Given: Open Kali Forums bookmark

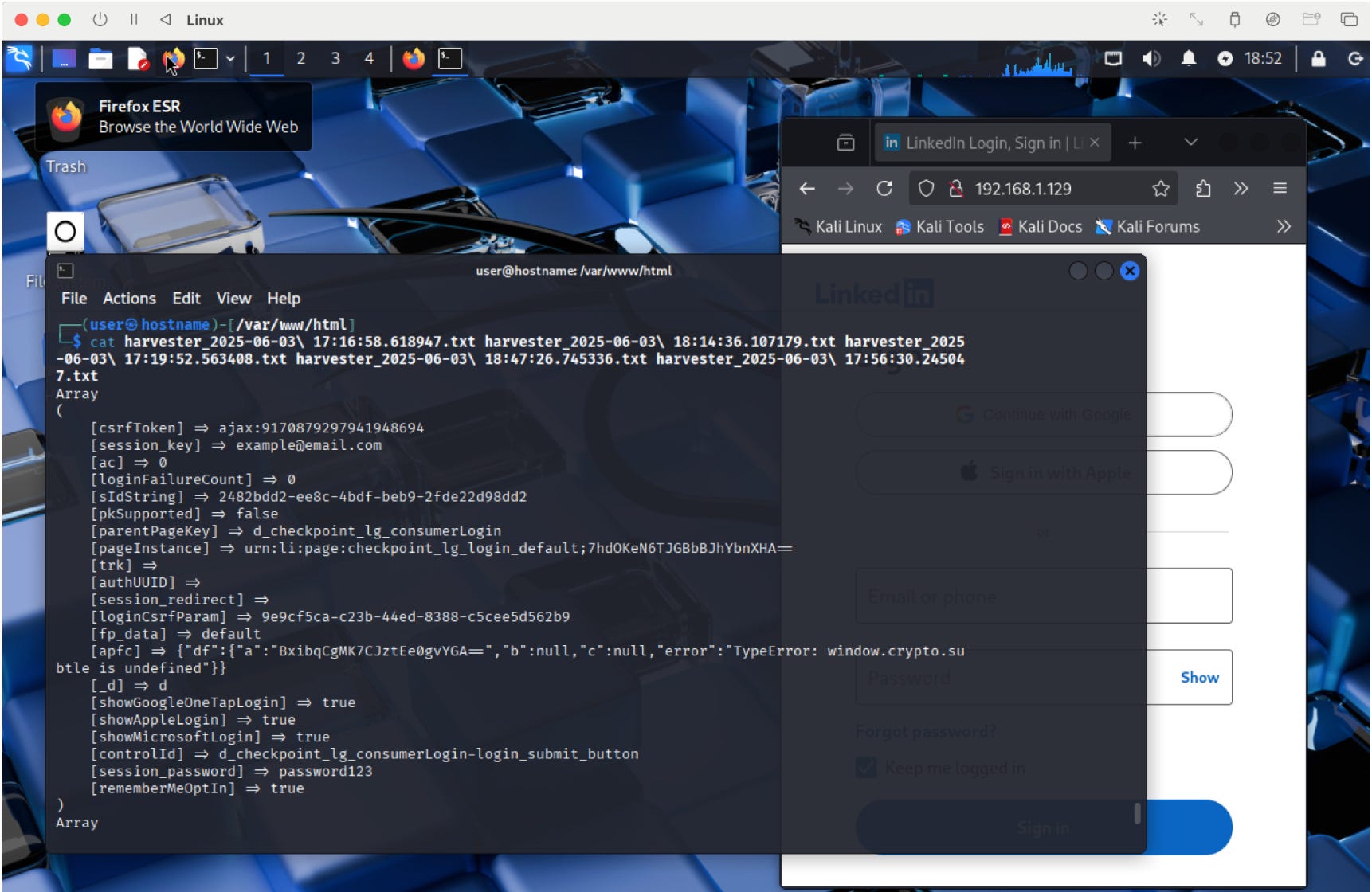Looking at the screenshot, I should tap(1147, 227).
